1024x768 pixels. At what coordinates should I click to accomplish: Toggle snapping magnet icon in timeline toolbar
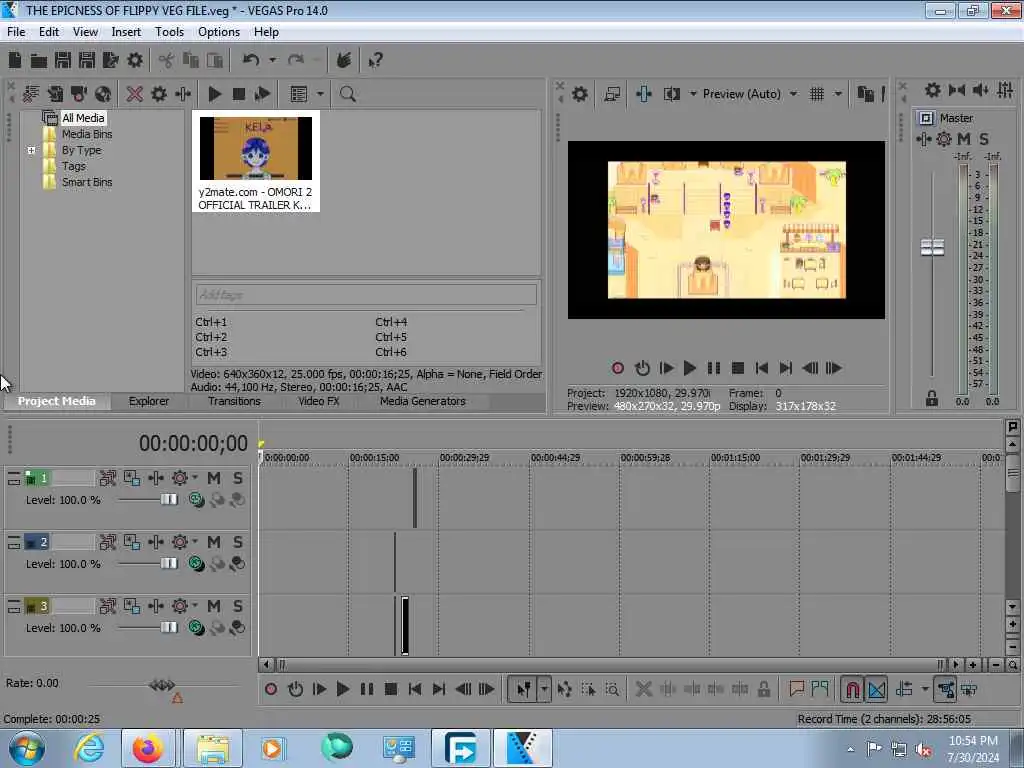[x=852, y=689]
